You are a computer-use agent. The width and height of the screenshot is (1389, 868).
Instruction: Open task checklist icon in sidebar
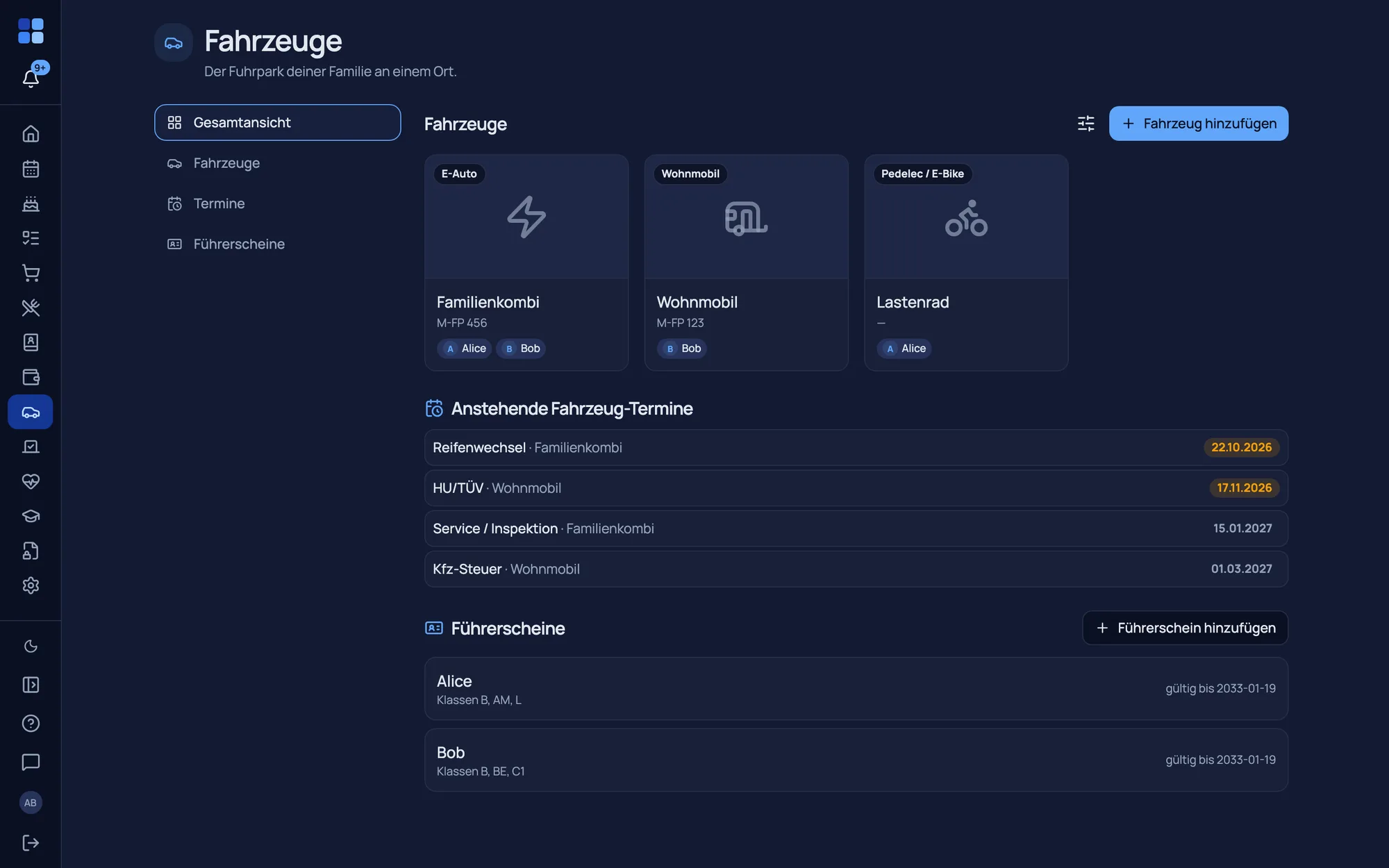[31, 238]
